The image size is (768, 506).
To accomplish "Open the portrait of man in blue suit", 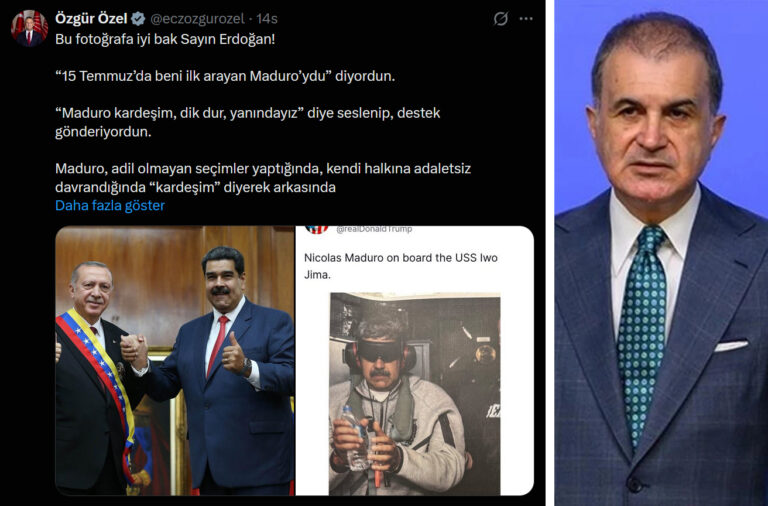I will 661,253.
